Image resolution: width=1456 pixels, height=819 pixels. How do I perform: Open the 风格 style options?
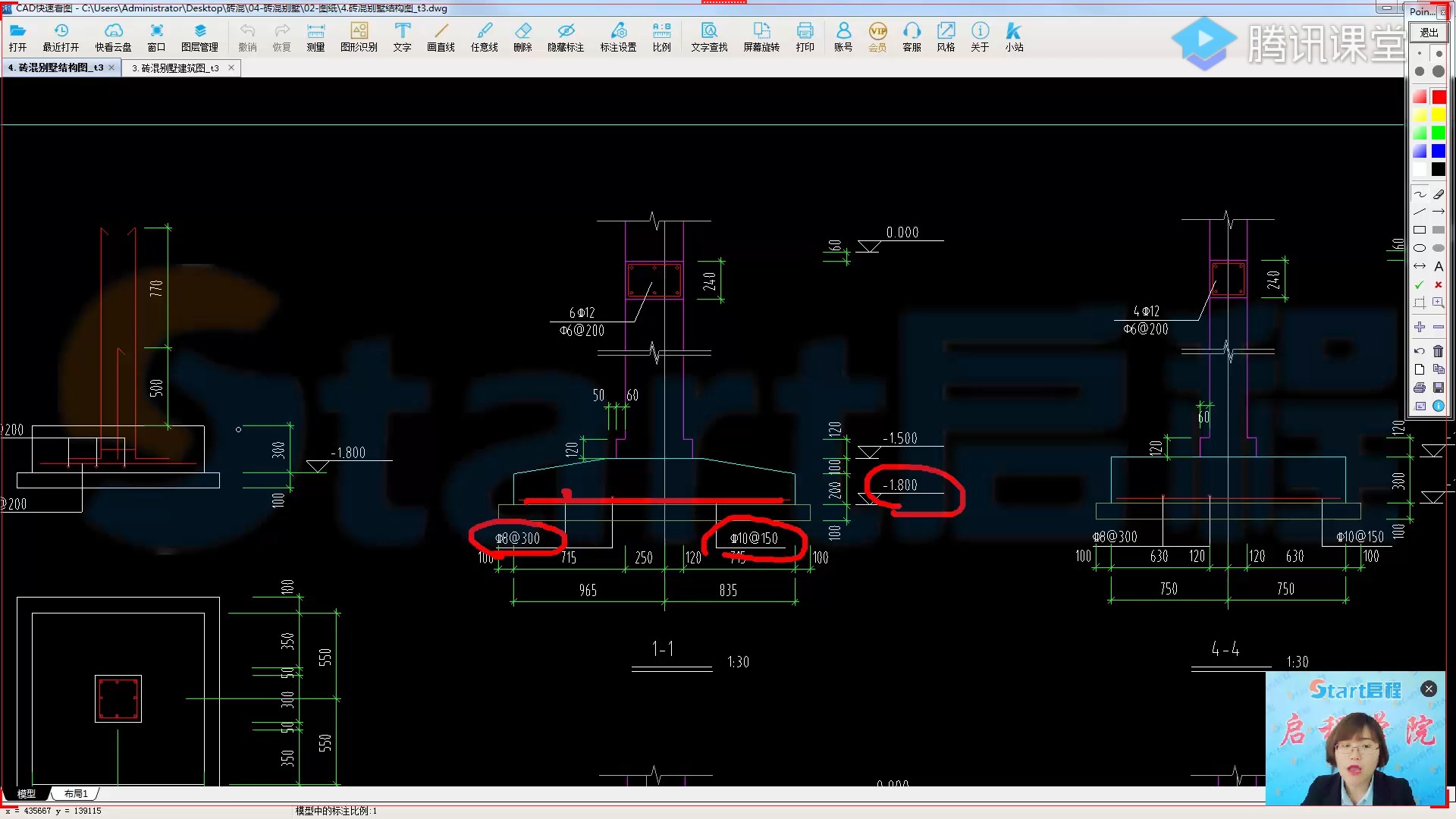(x=946, y=36)
